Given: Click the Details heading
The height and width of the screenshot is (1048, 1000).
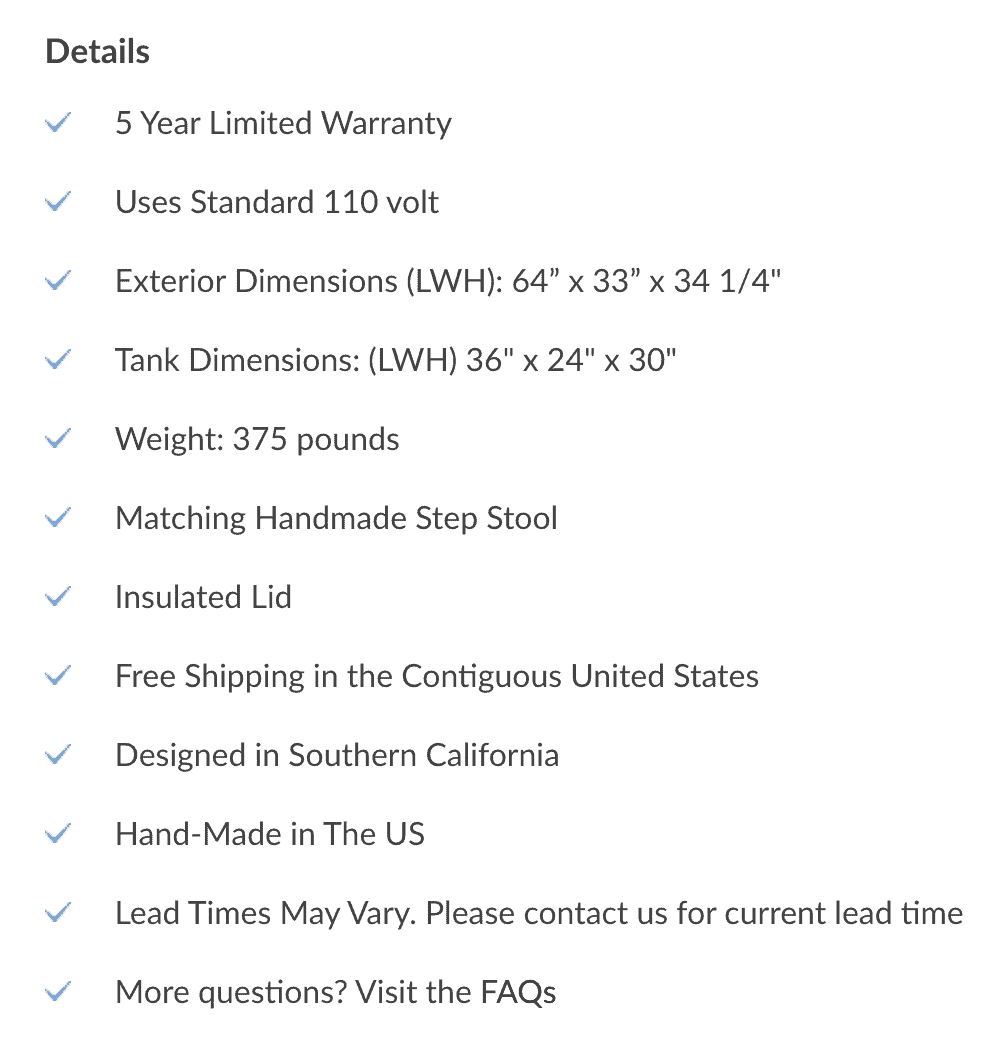Looking at the screenshot, I should [x=98, y=51].
